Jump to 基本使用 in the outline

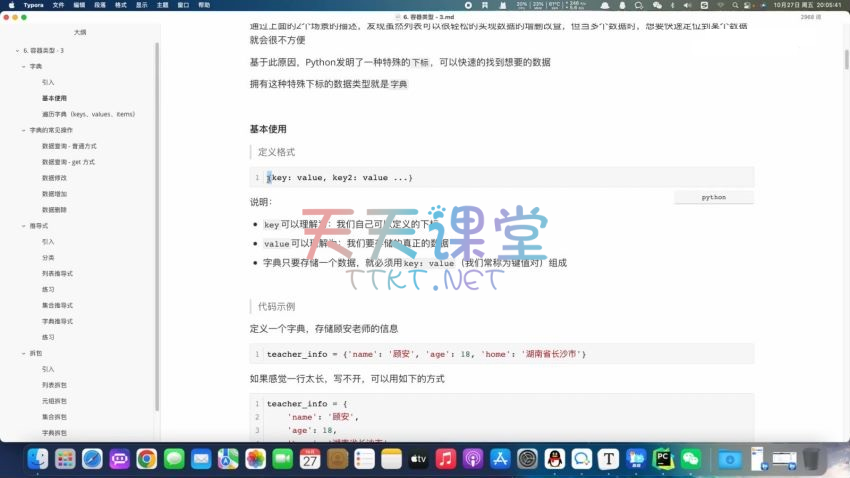pyautogui.click(x=54, y=98)
